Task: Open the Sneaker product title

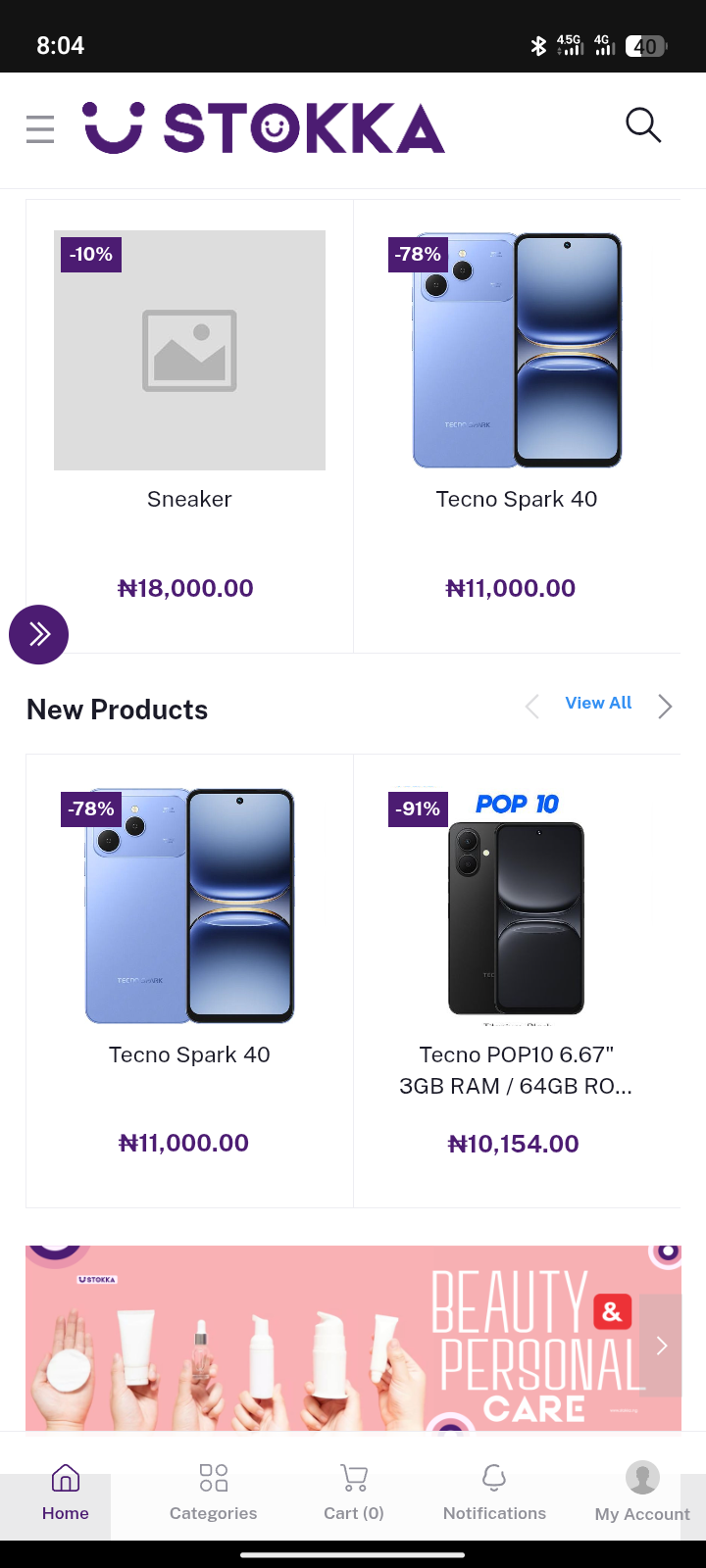Action: [189, 499]
